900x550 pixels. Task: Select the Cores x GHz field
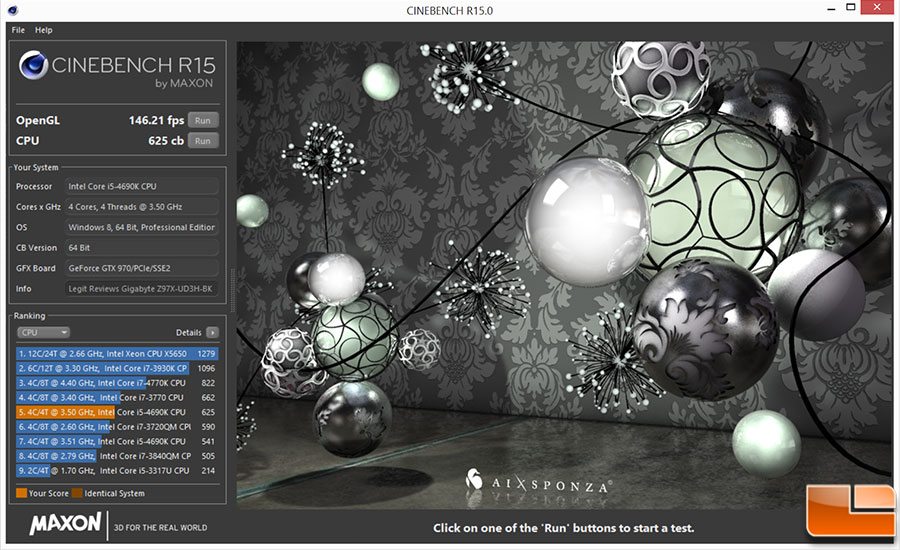[142, 207]
